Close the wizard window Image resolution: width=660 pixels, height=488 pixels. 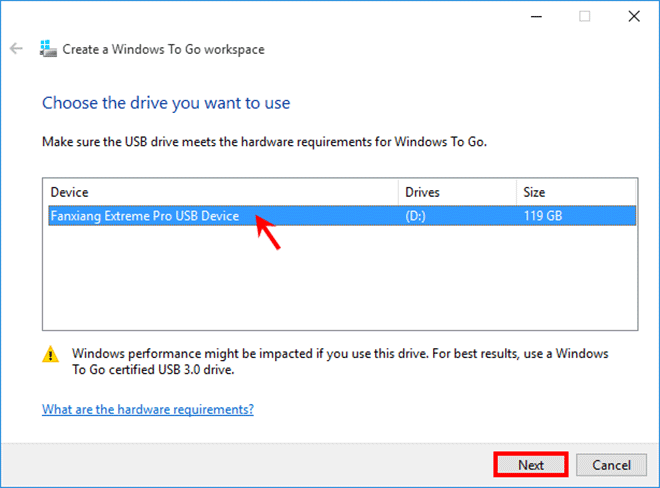(x=634, y=16)
